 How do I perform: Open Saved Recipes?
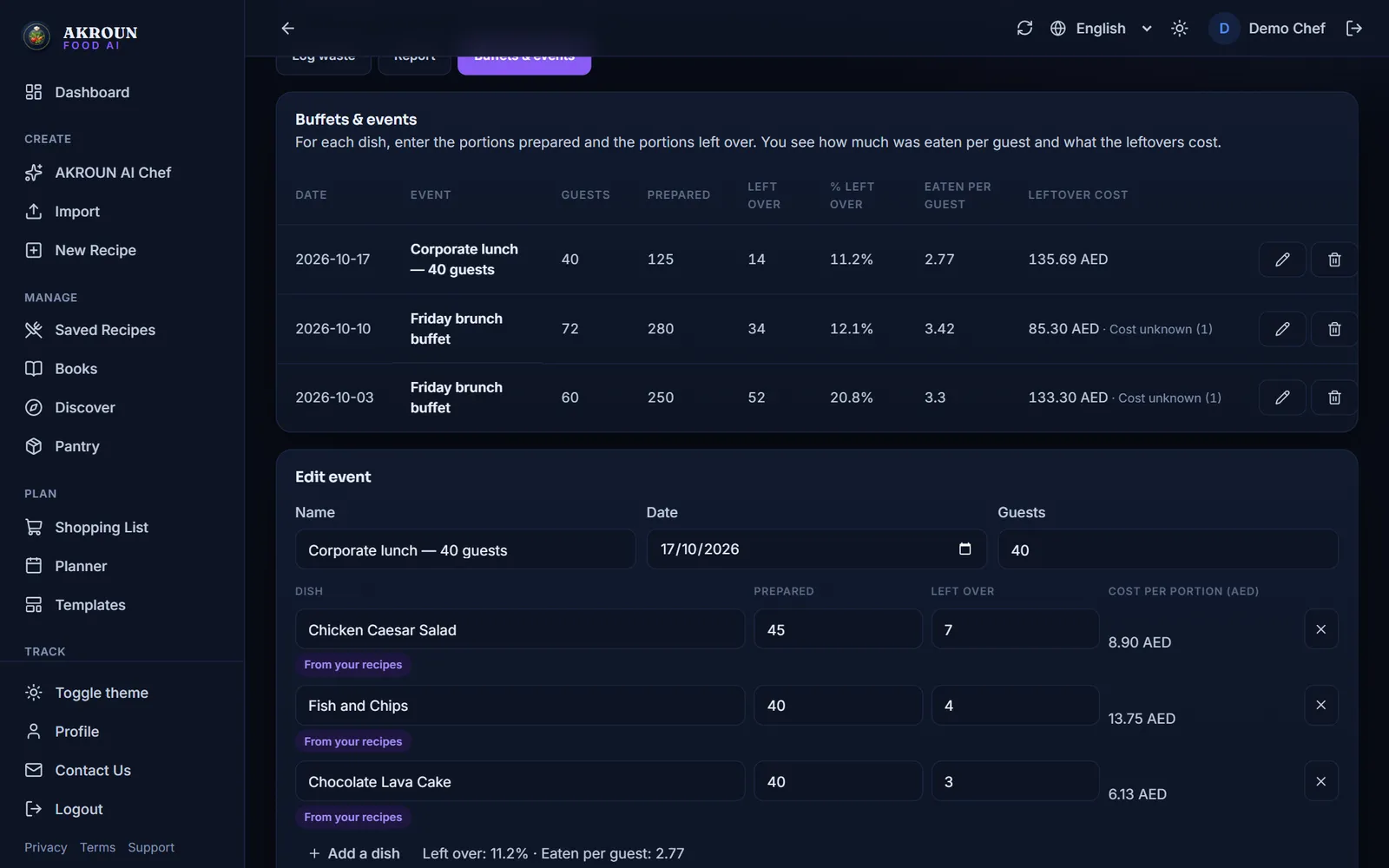point(122,330)
